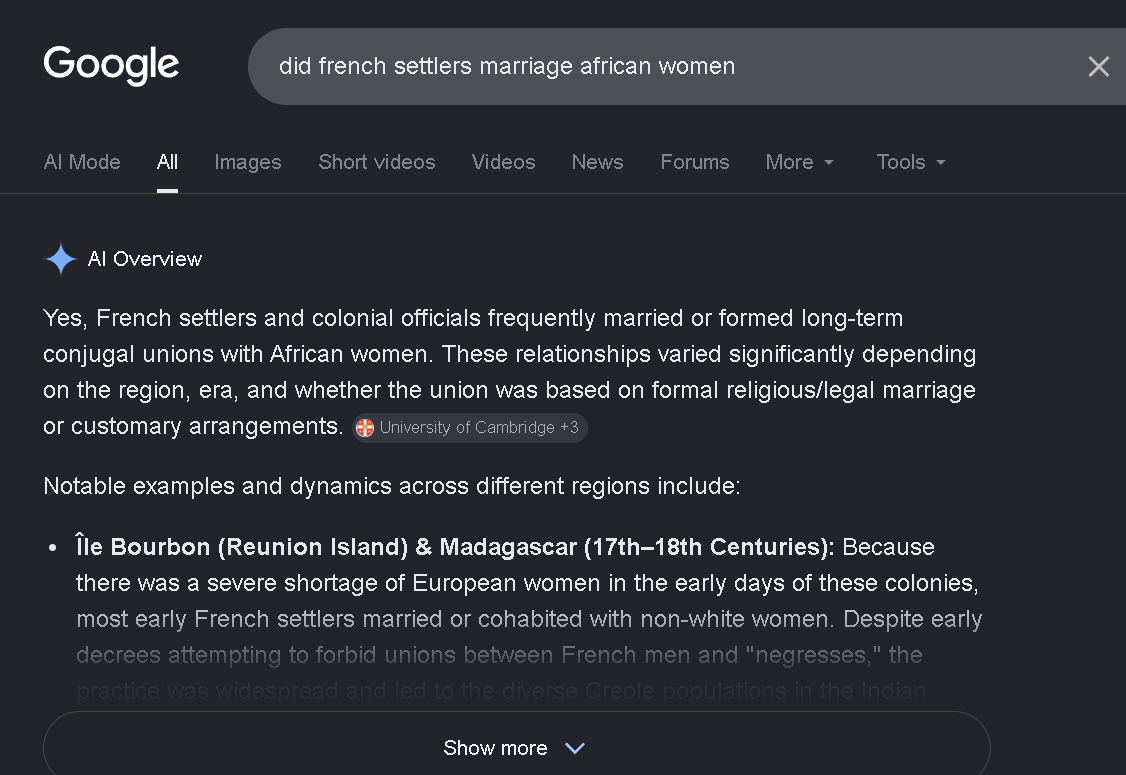Viewport: 1126px width, 775px height.
Task: Open the Short videos tab
Action: (x=377, y=162)
